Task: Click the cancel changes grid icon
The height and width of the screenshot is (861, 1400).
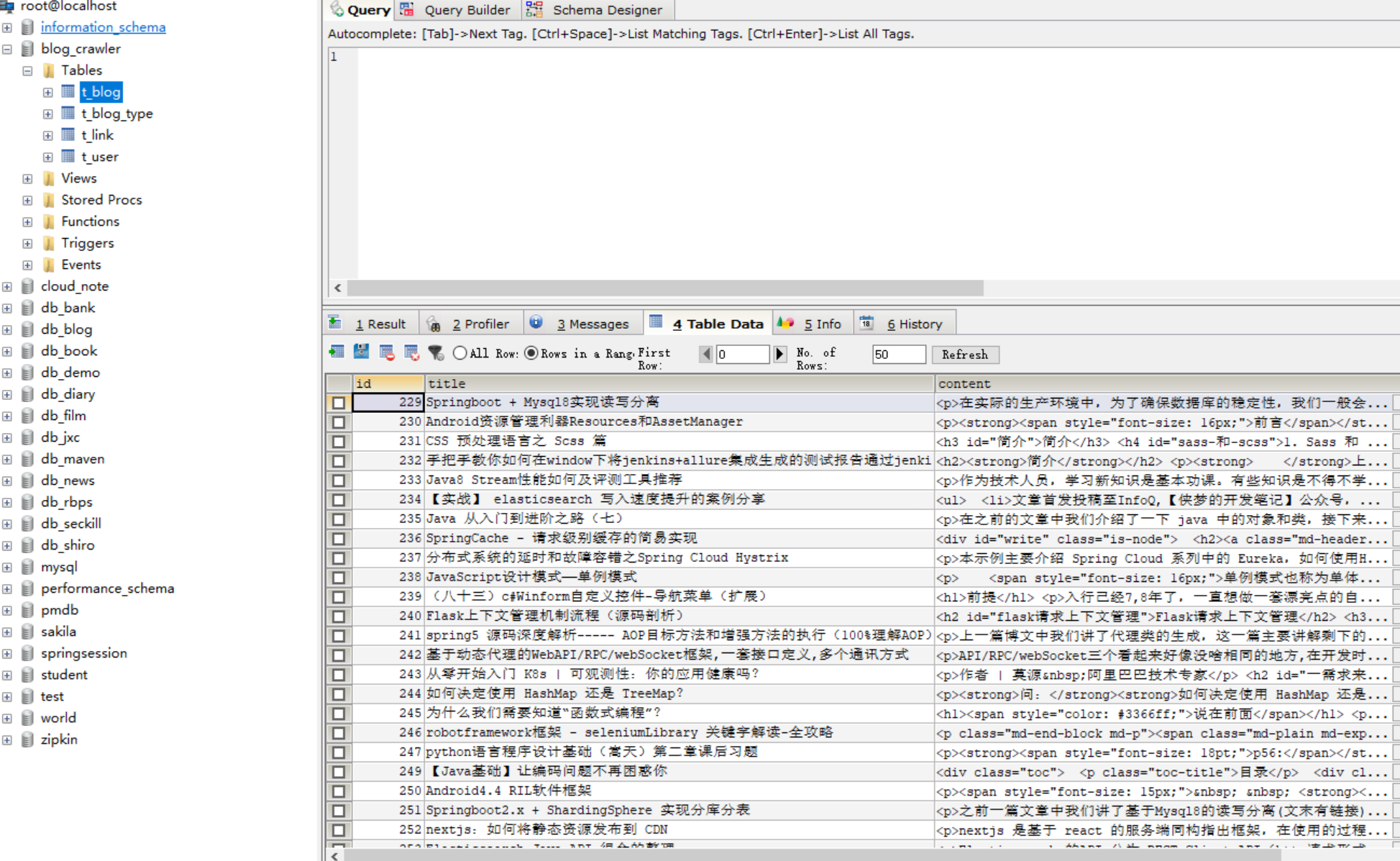Action: pos(411,352)
